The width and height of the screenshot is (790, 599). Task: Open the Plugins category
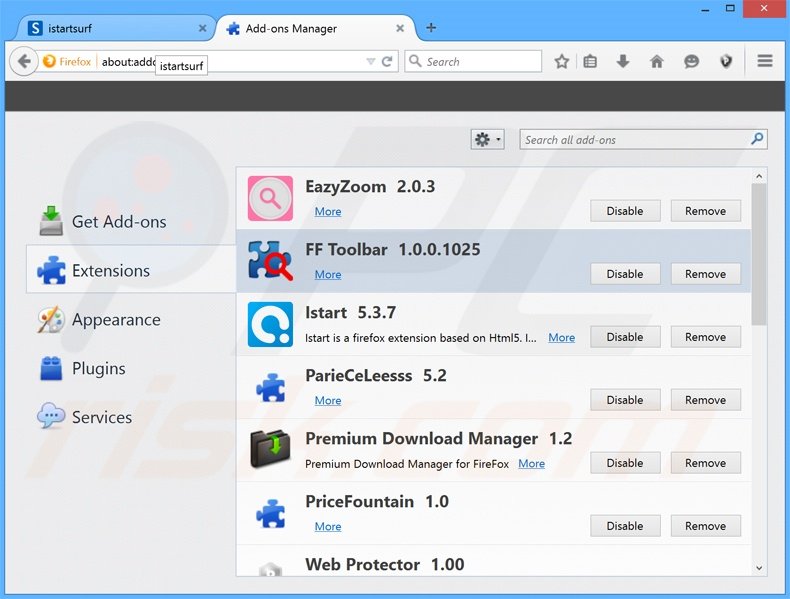pyautogui.click(x=130, y=368)
